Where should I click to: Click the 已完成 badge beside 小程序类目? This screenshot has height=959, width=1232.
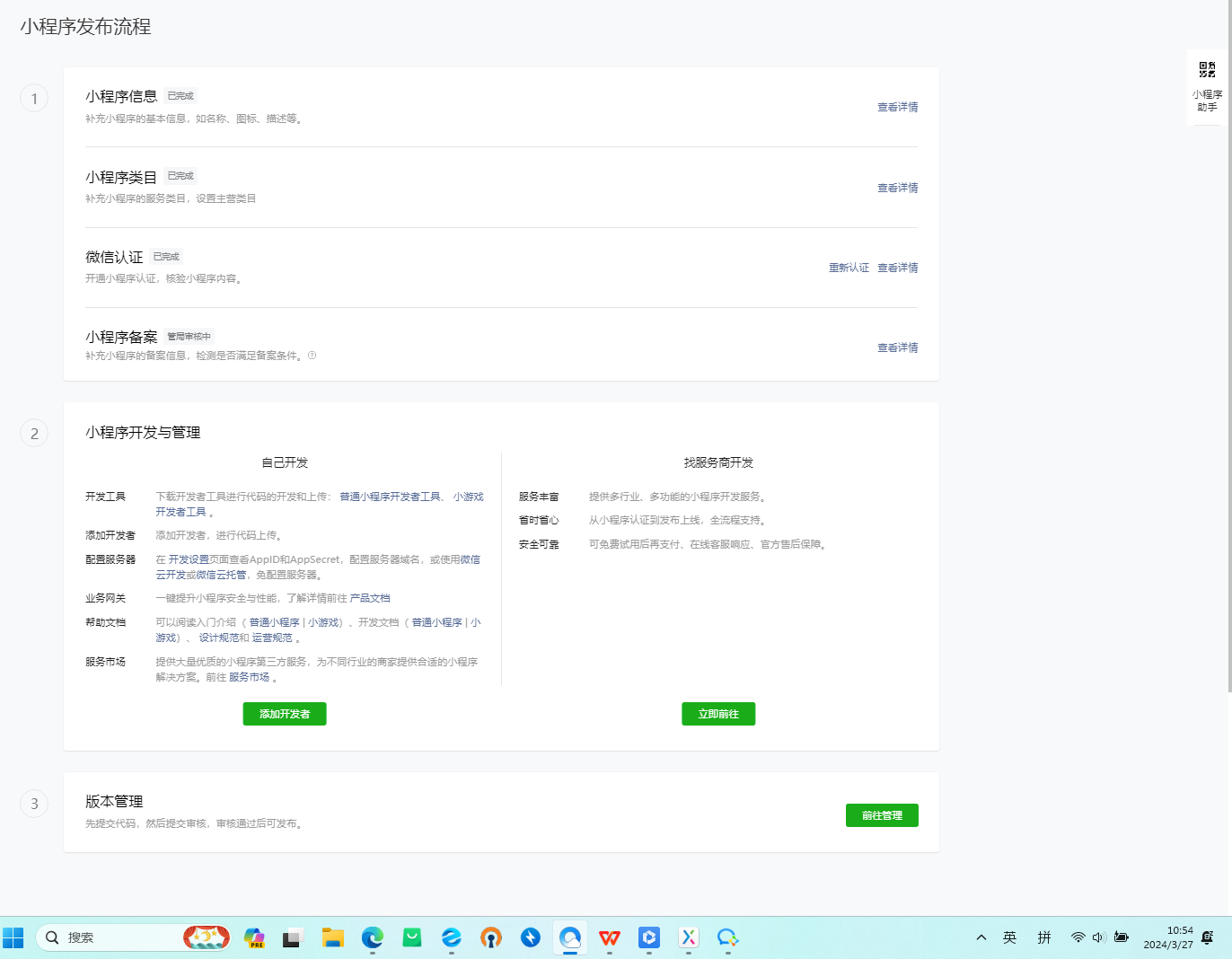(180, 176)
